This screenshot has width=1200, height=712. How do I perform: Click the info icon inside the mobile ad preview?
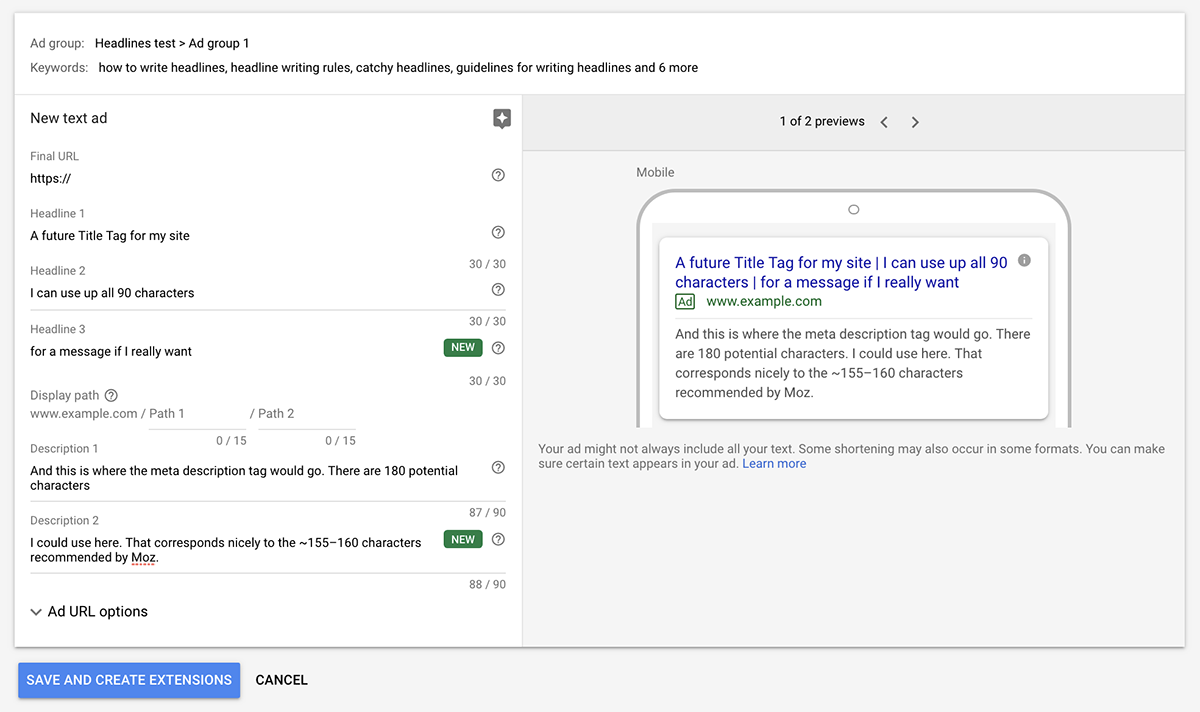1024,260
